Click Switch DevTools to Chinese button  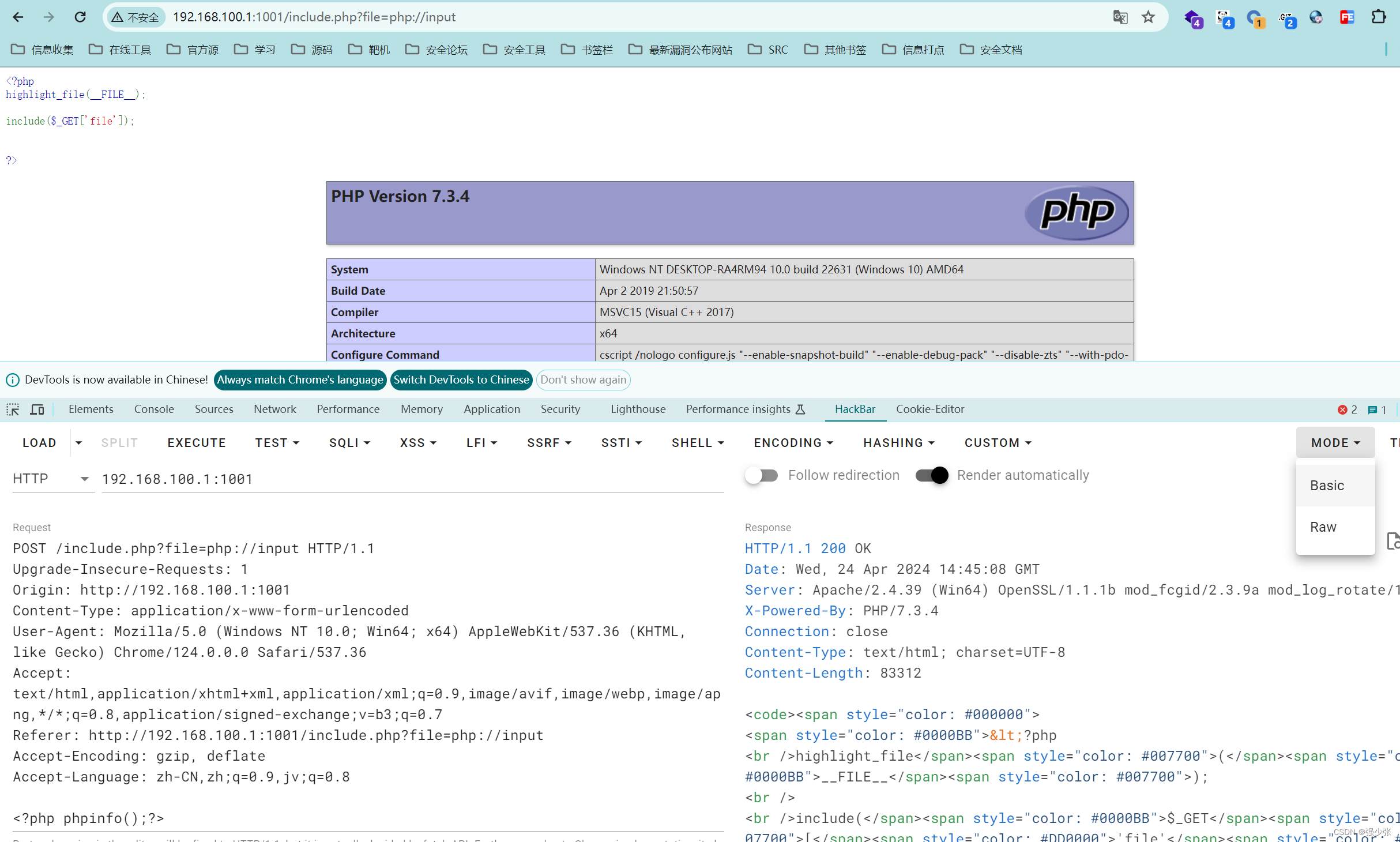pos(461,379)
